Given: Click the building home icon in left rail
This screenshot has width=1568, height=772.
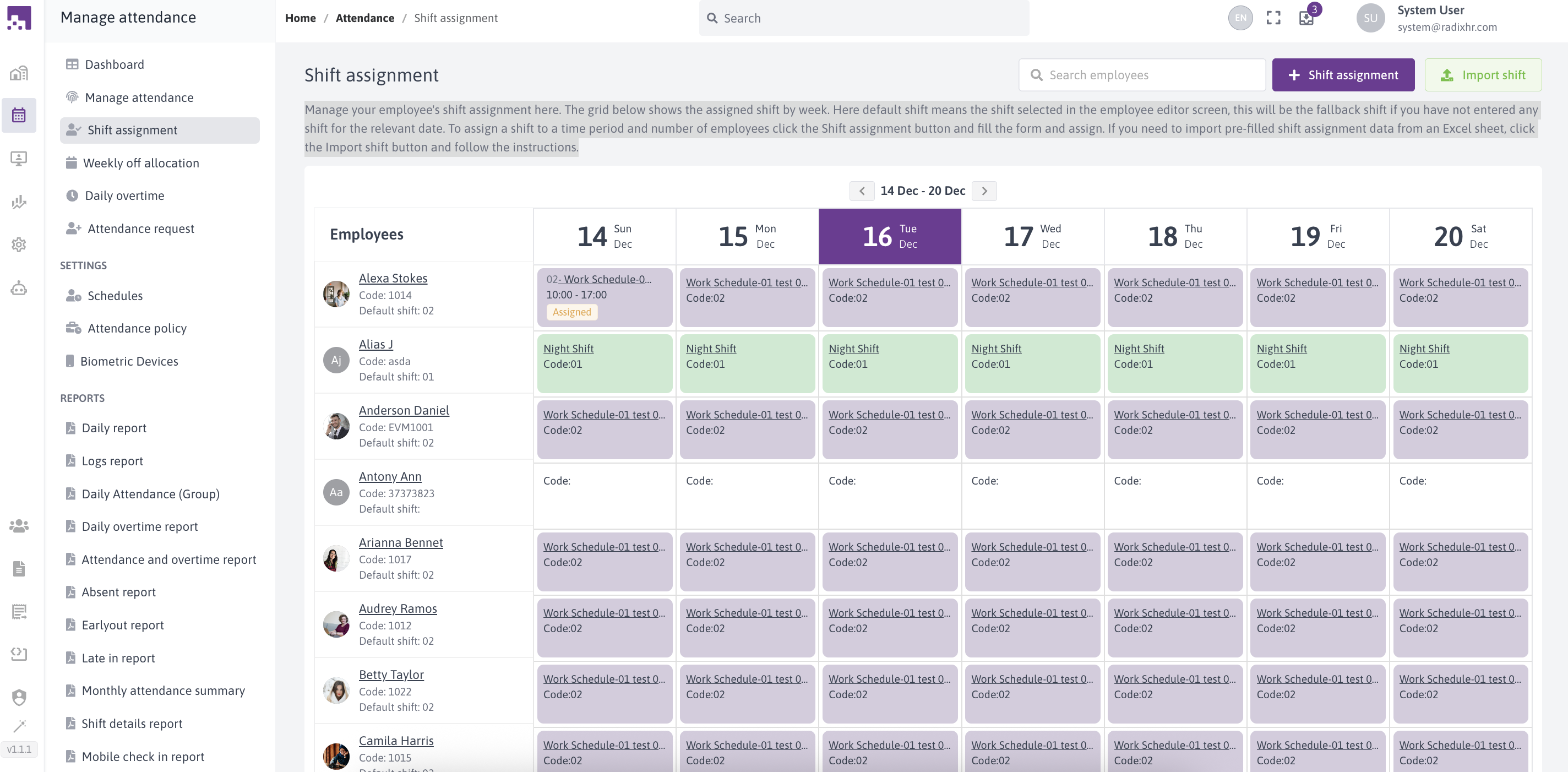Looking at the screenshot, I should (x=19, y=73).
